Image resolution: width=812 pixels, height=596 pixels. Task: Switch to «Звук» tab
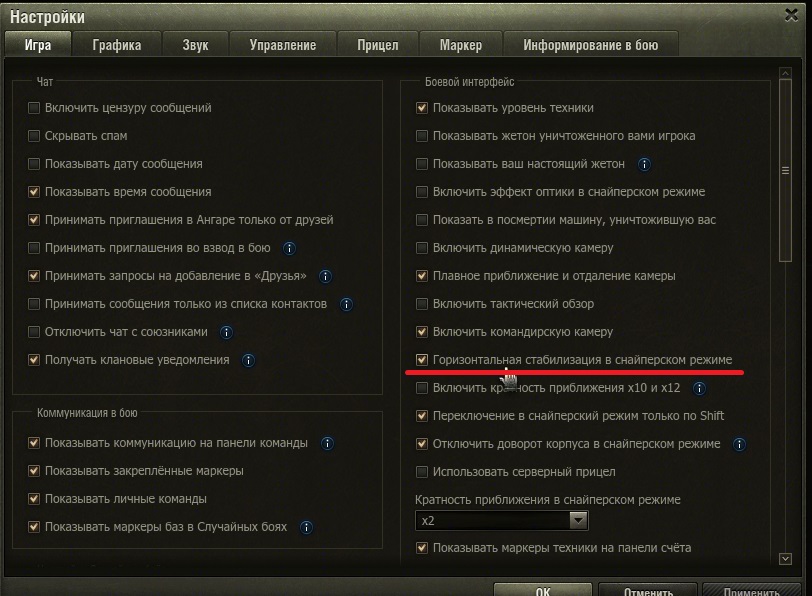pyautogui.click(x=195, y=45)
